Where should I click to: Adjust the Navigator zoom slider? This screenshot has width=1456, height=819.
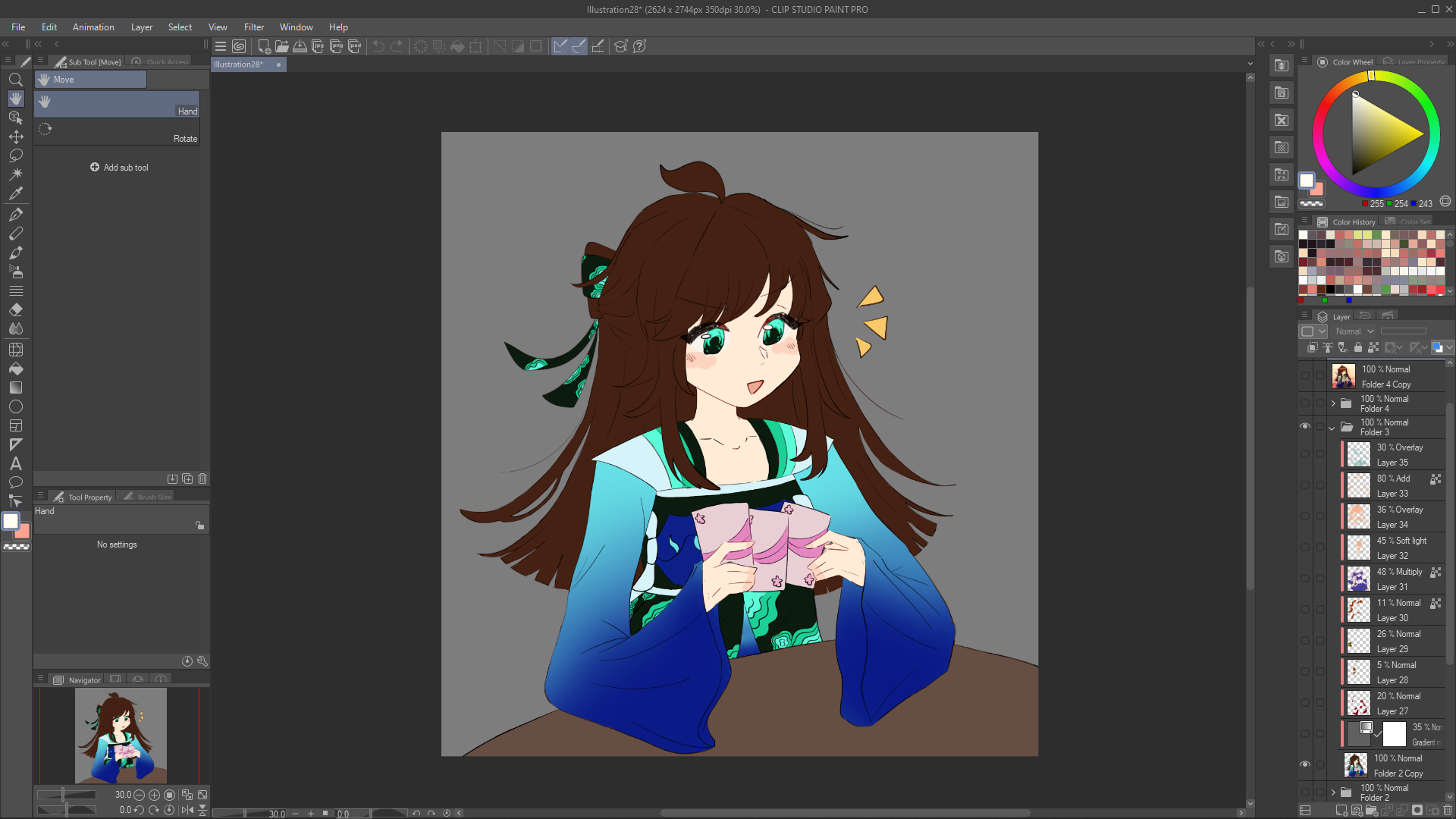(67, 795)
